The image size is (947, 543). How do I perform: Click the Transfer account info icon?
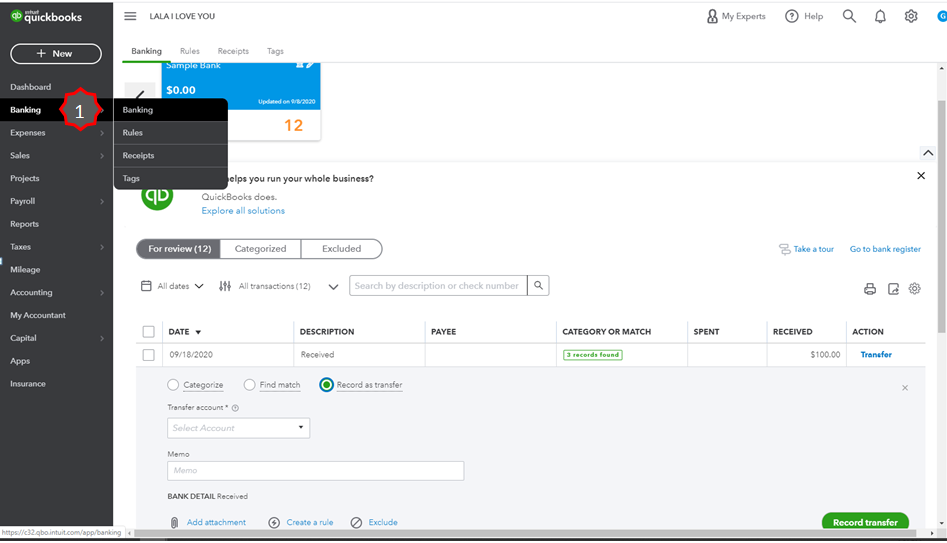point(235,408)
